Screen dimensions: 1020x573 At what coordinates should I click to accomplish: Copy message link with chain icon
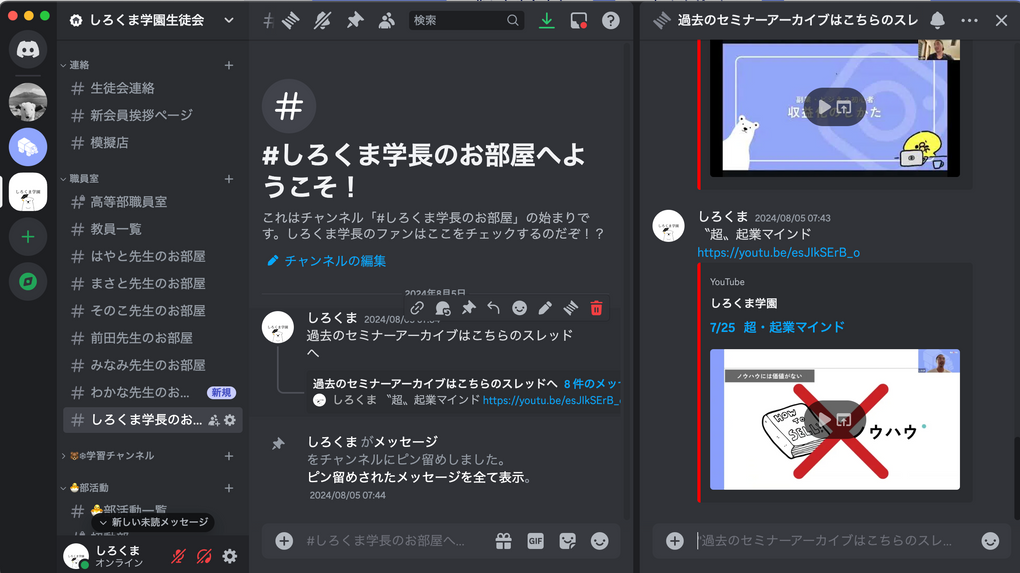tap(417, 308)
